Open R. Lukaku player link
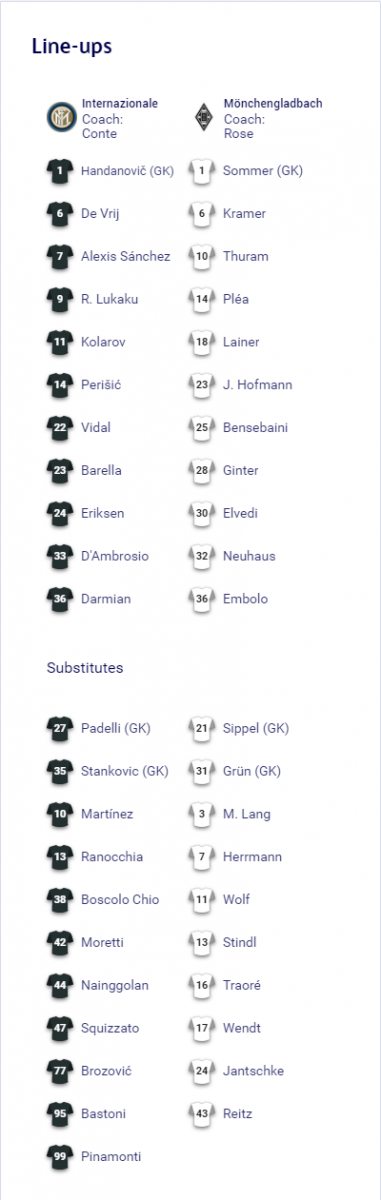Screen dimensions: 381x1200 click(x=109, y=299)
